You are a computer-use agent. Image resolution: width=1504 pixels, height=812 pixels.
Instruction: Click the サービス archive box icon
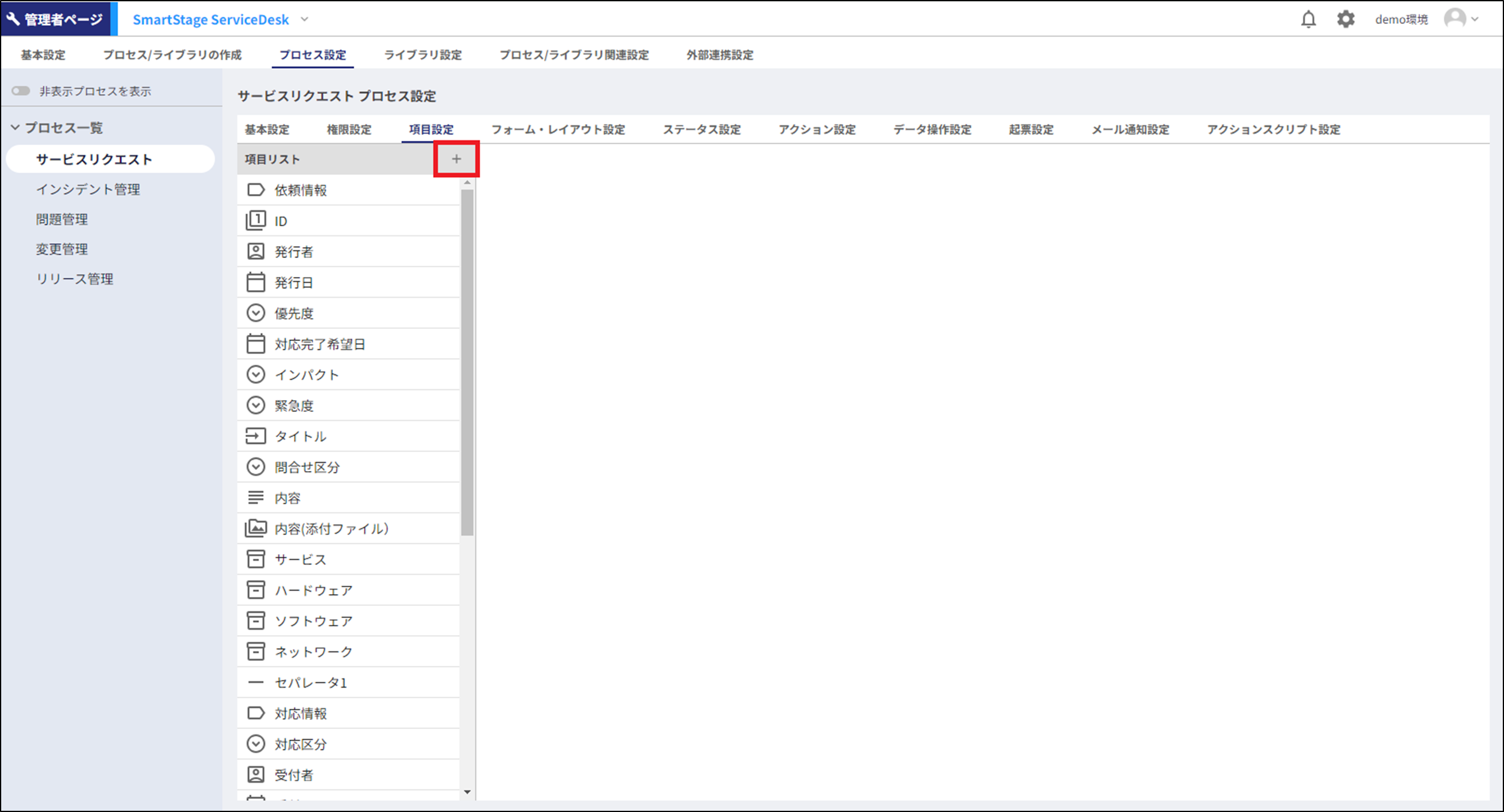coord(256,559)
